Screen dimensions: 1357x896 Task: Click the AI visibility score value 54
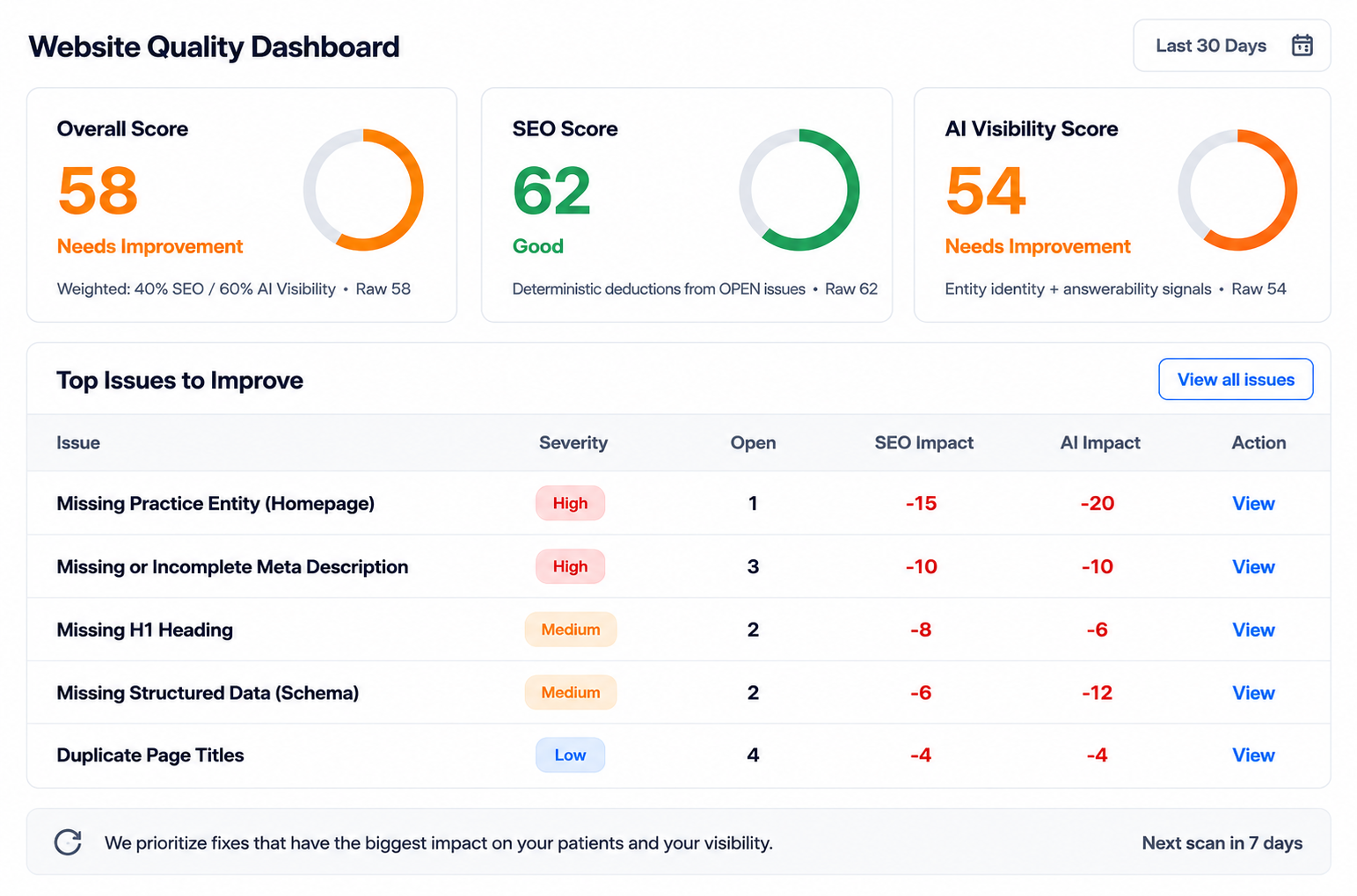point(985,191)
